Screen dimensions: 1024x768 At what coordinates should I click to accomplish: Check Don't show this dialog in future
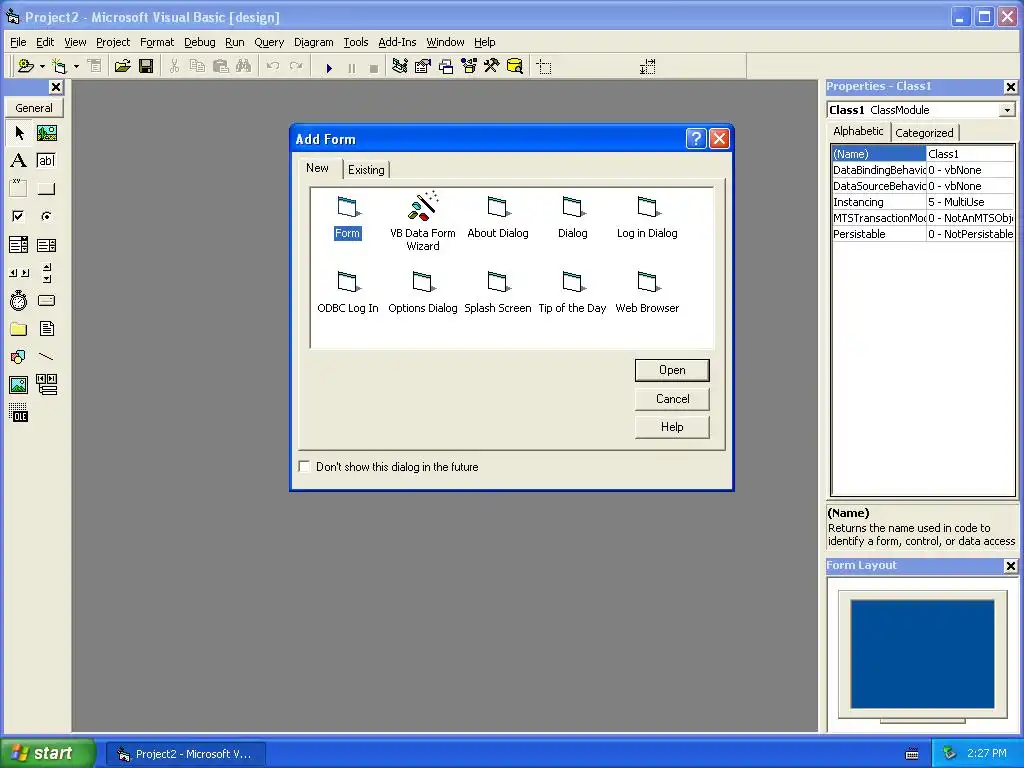point(304,466)
